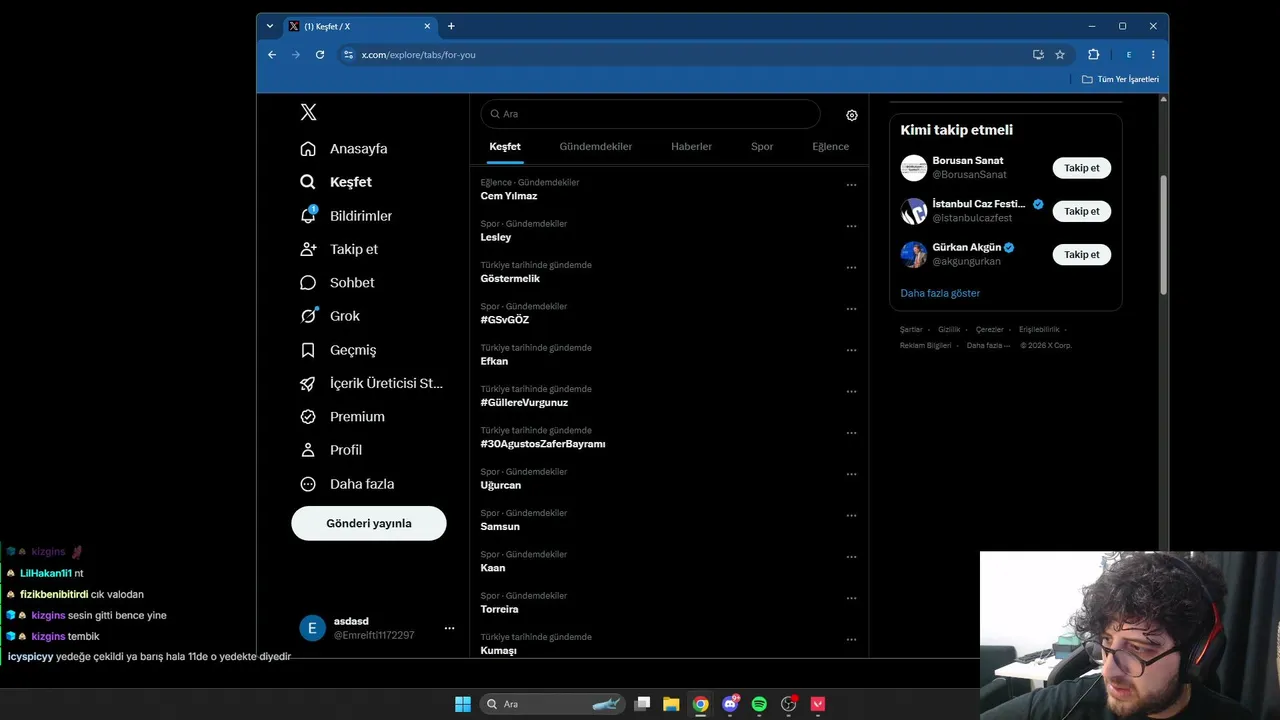Open the Gizlilik footer link

coord(949,329)
